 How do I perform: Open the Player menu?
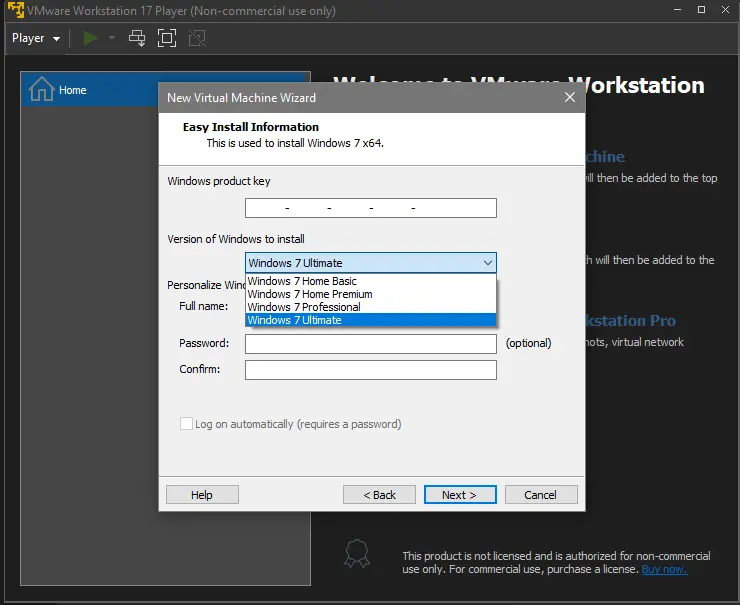pos(36,38)
